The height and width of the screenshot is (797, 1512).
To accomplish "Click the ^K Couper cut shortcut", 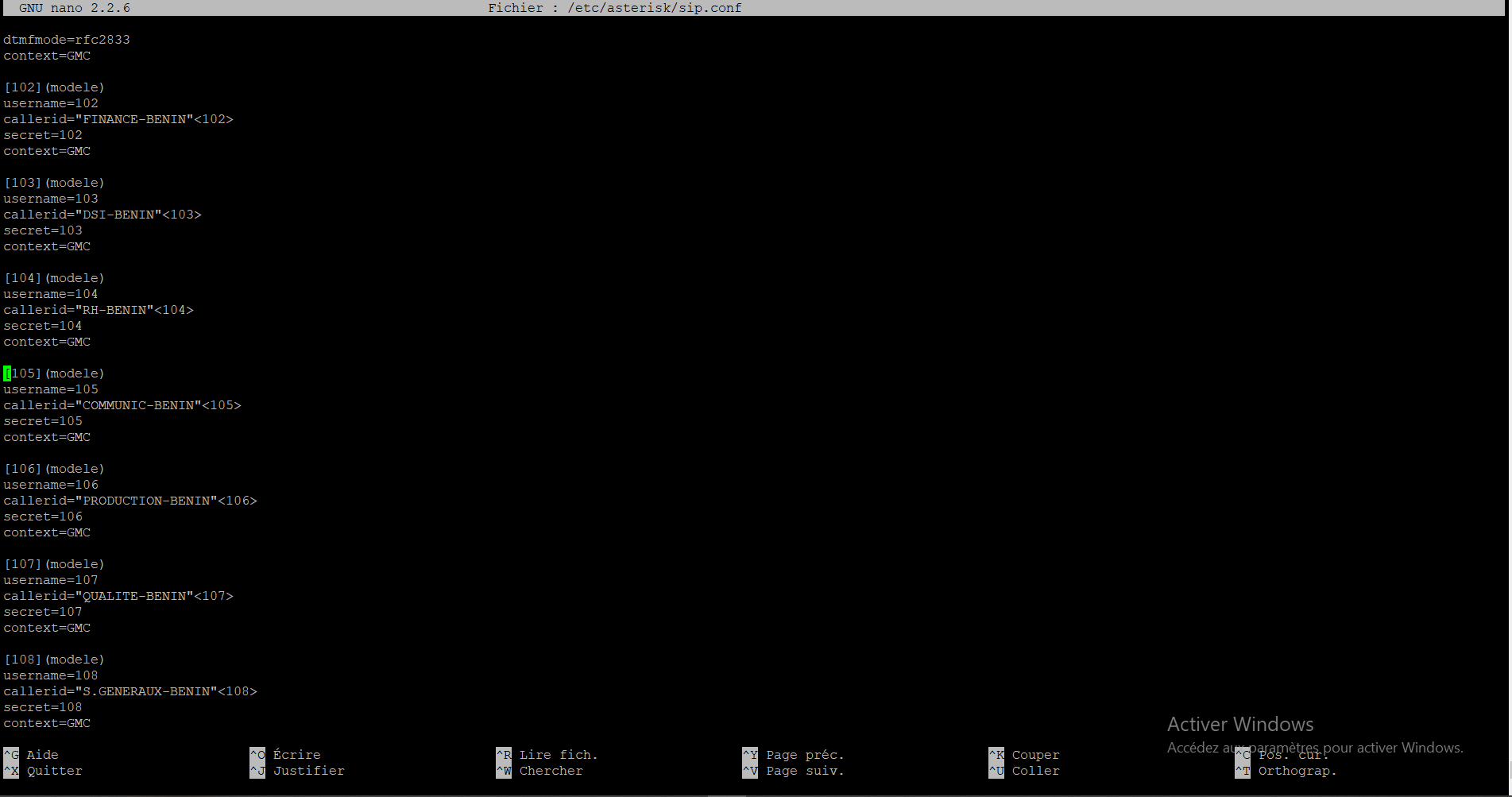I will click(1025, 755).
